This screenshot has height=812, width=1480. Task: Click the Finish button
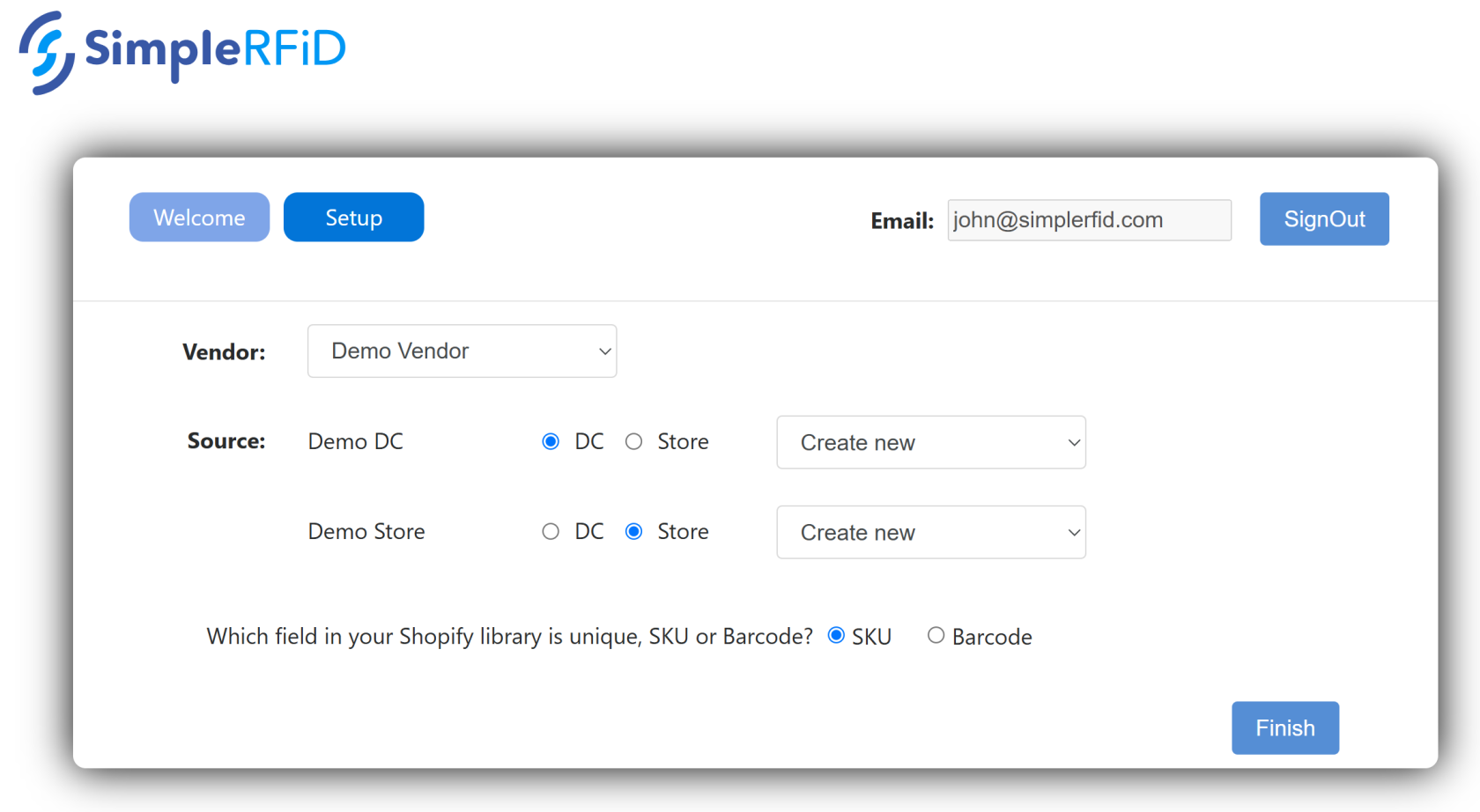click(x=1285, y=727)
